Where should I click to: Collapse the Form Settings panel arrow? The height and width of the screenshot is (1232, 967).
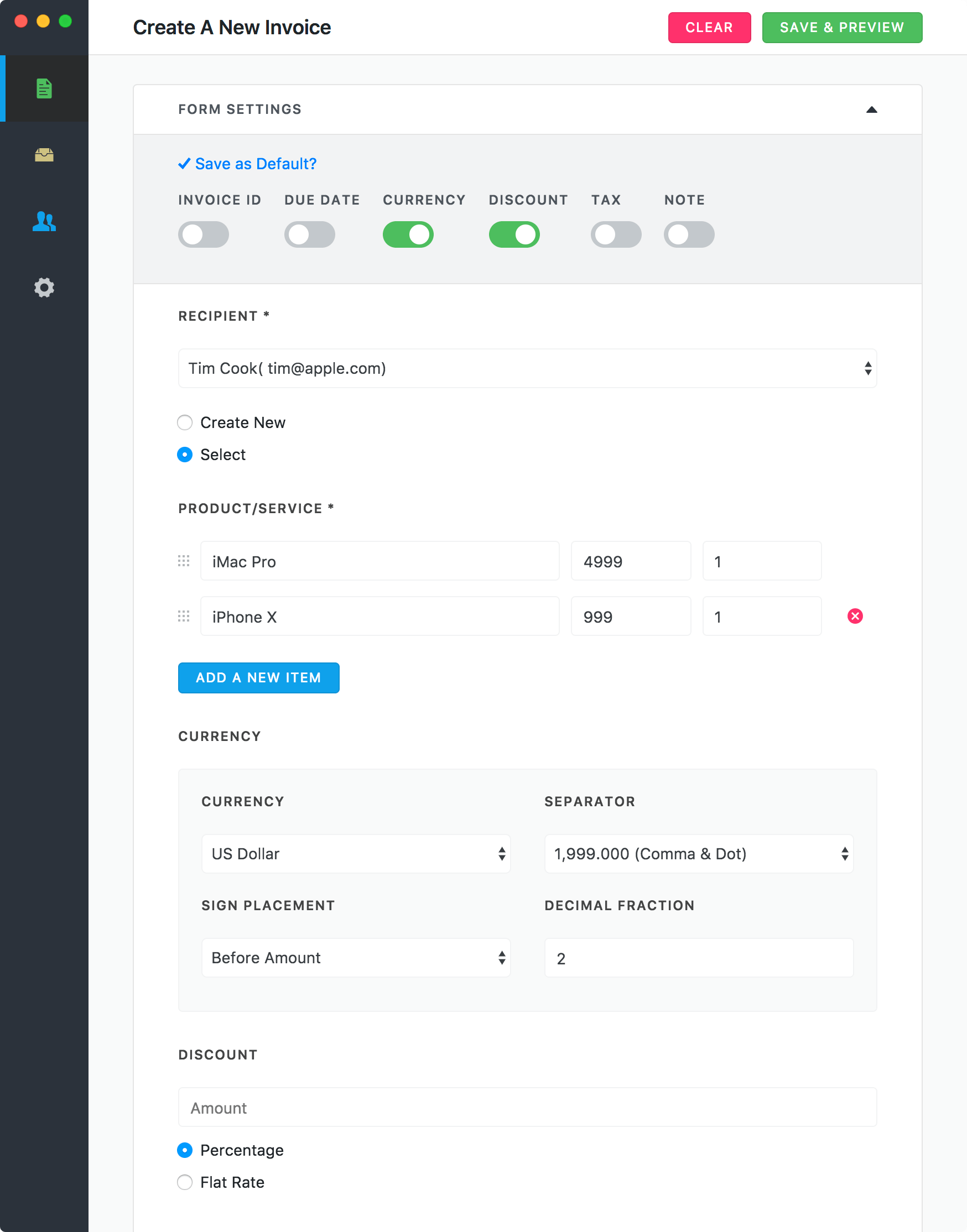[x=871, y=110]
